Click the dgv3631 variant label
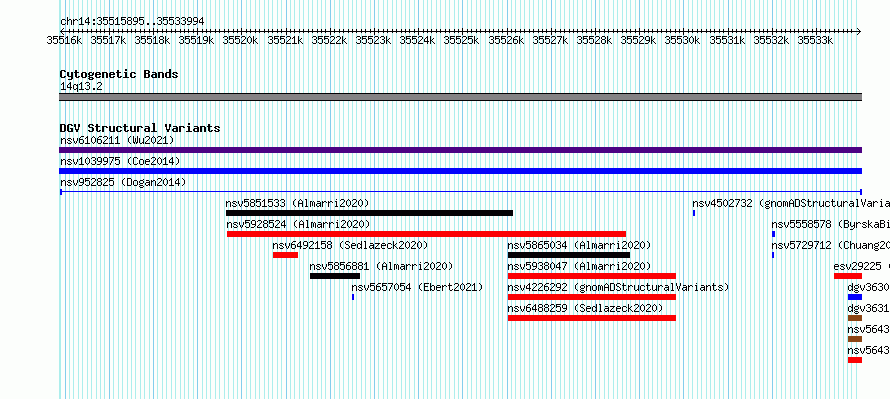 click(x=868, y=308)
